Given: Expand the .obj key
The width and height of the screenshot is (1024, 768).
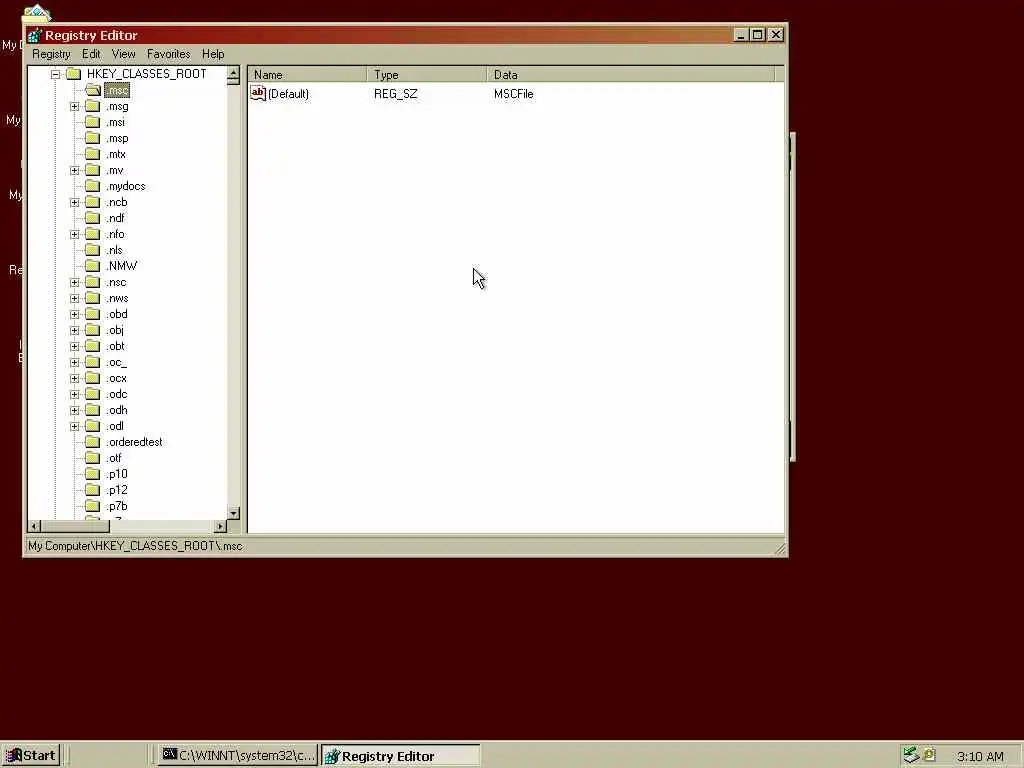Looking at the screenshot, I should click(x=74, y=330).
